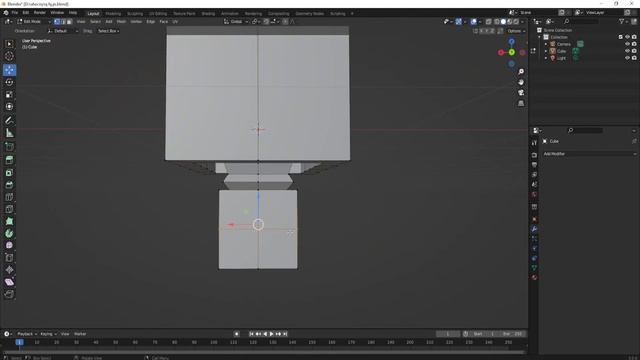Select solid viewport shading mode
The image size is (640, 360).
click(503, 22)
